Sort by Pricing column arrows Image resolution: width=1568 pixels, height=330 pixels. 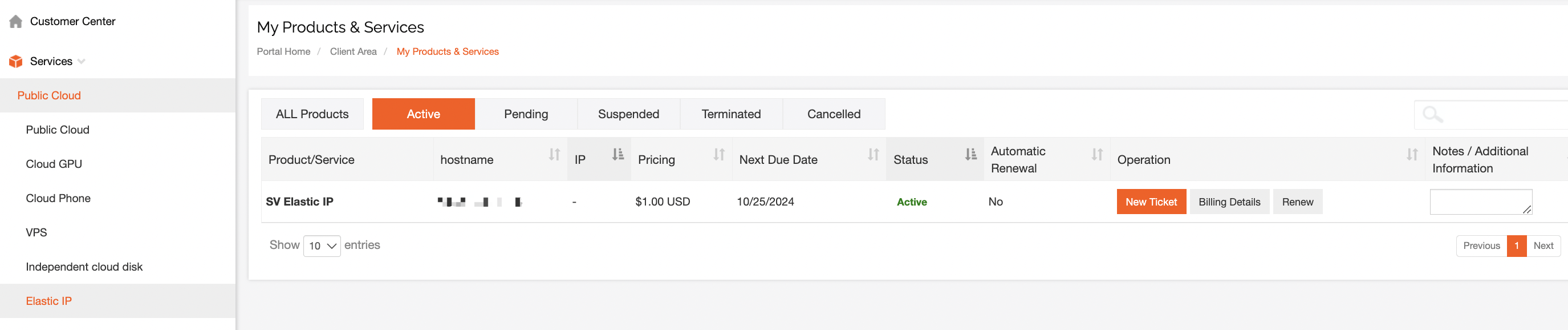click(719, 155)
